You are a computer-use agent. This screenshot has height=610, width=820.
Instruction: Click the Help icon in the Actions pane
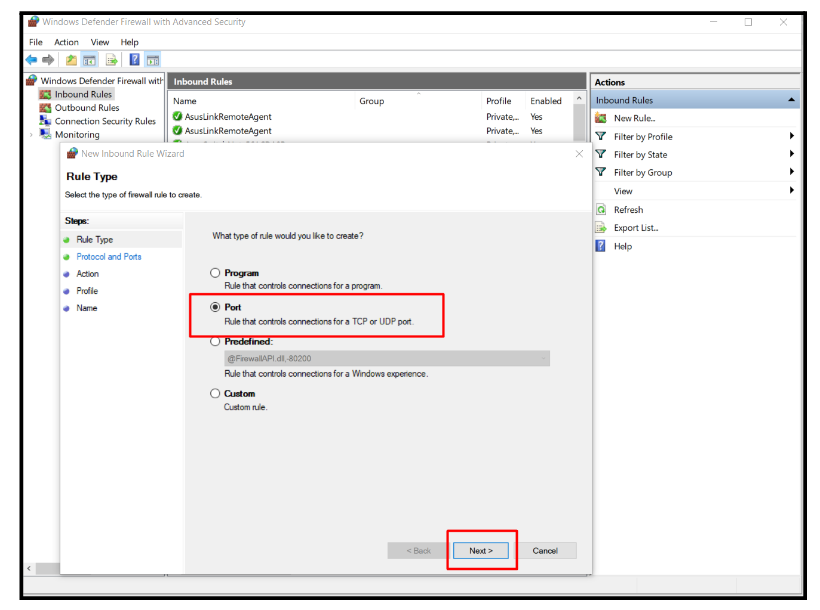601,246
